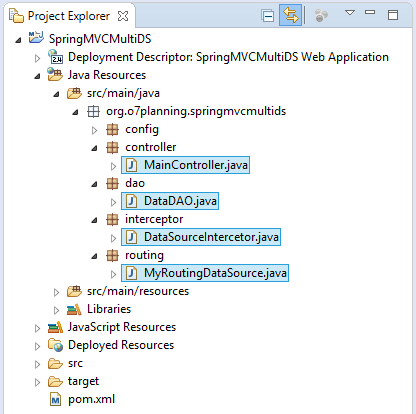Viewport: 416px width, 414px height.
Task: Open the View Menu dropdown triangle
Action: coord(350,13)
